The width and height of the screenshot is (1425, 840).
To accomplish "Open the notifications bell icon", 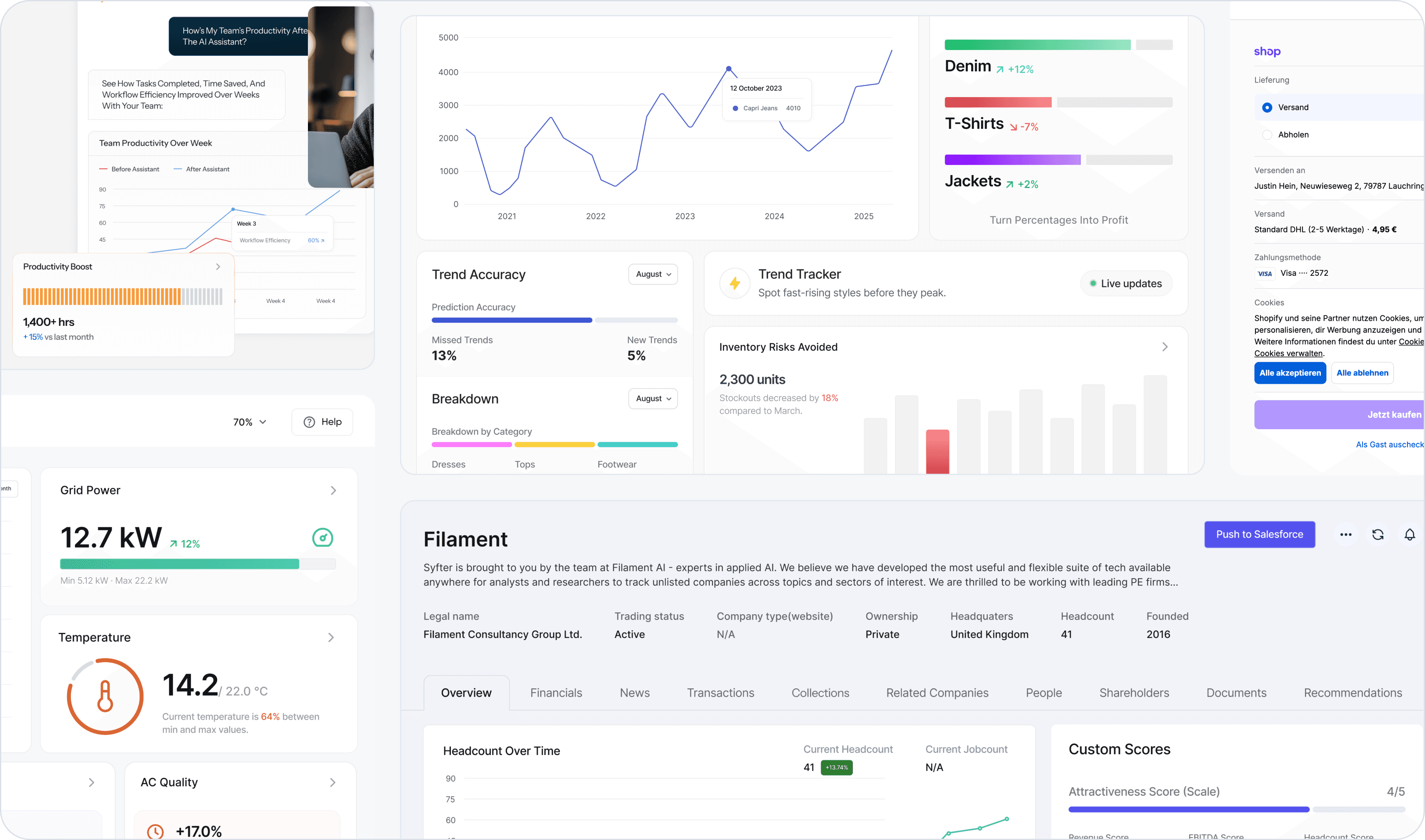I will [1409, 534].
